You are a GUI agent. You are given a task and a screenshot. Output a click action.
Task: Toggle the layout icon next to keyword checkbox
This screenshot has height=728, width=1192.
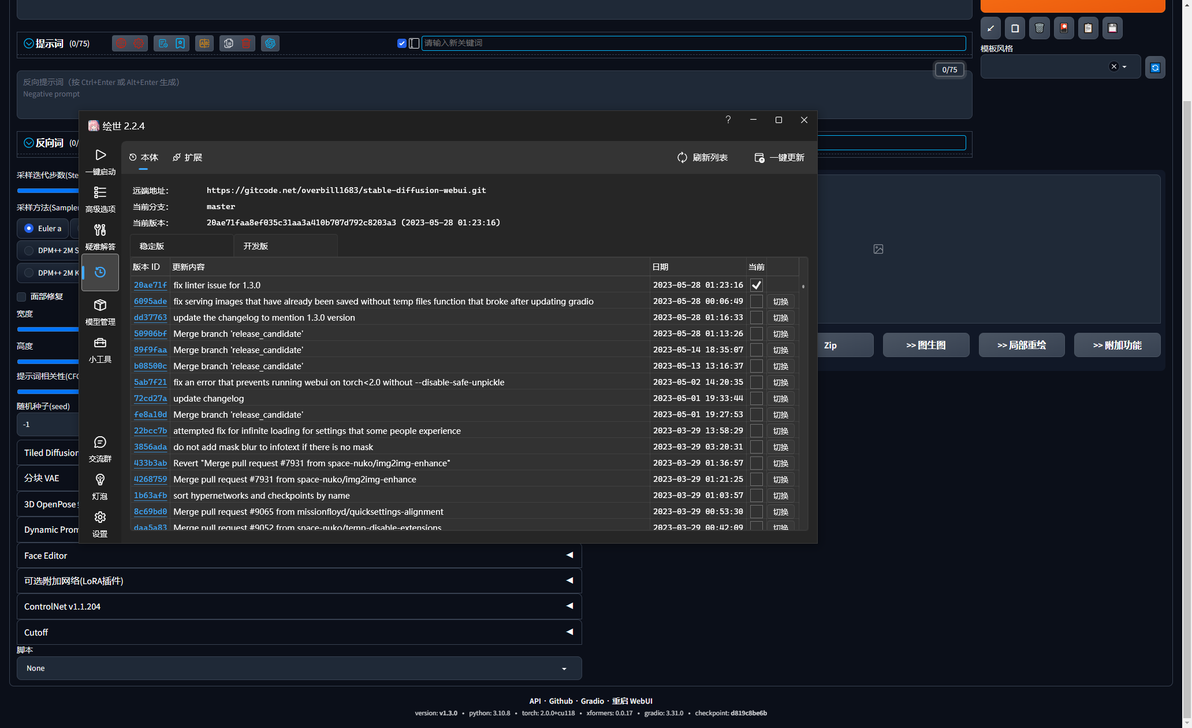pos(414,43)
